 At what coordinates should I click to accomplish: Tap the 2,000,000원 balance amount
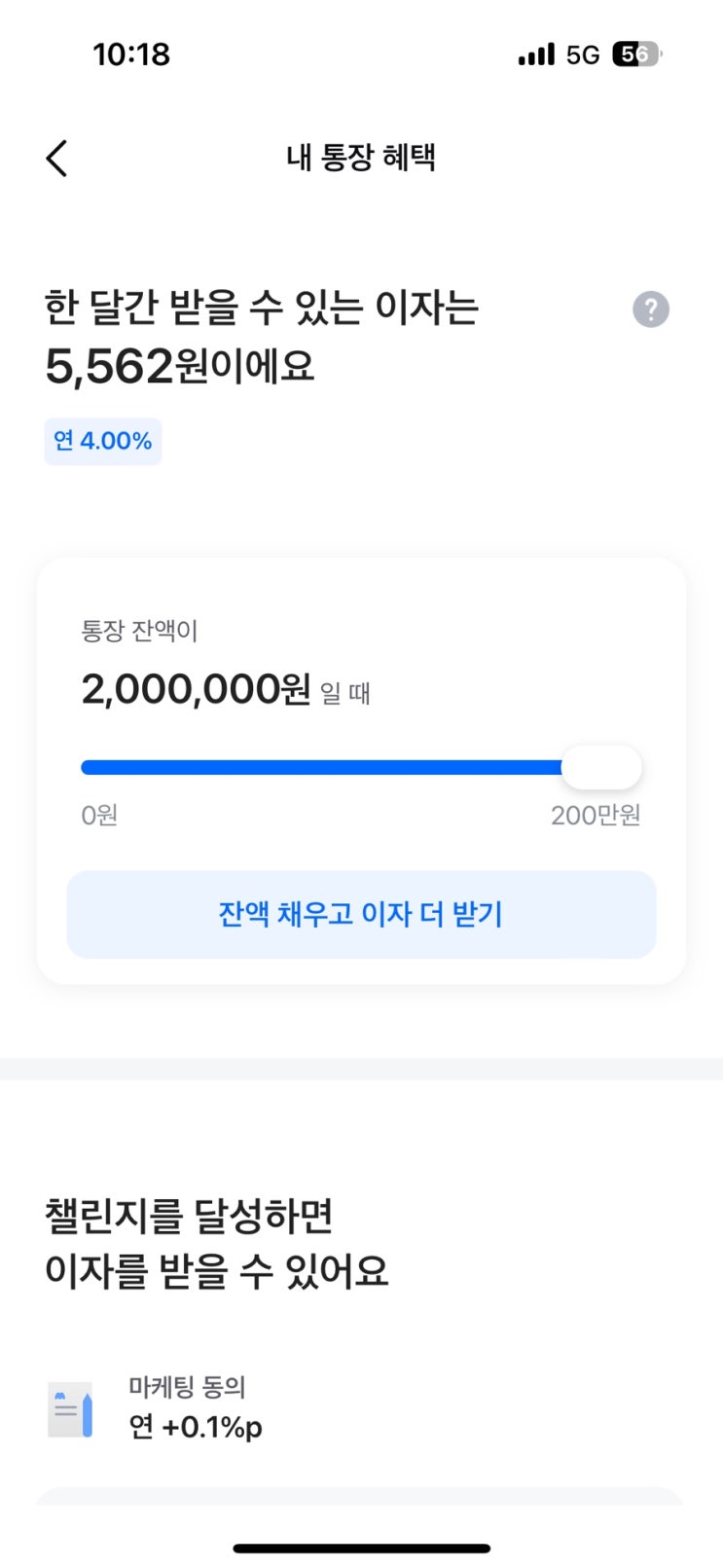pos(196,689)
